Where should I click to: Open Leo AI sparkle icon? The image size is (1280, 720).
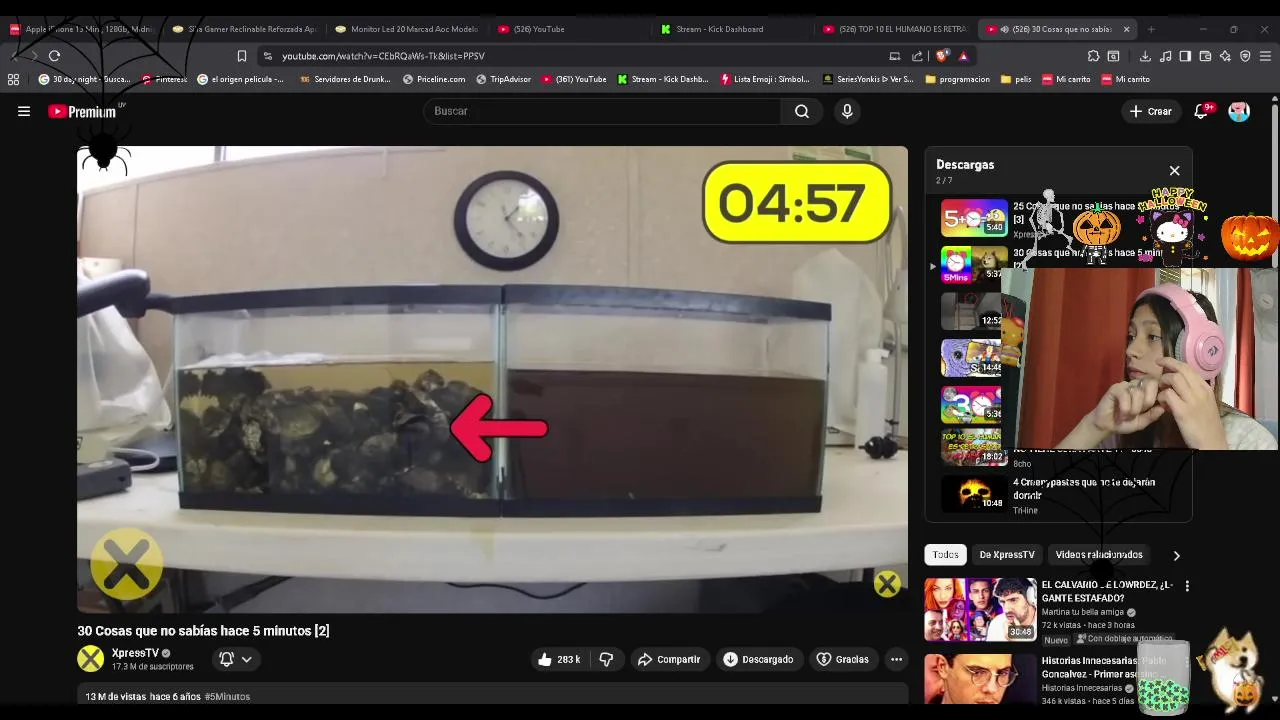point(1225,56)
